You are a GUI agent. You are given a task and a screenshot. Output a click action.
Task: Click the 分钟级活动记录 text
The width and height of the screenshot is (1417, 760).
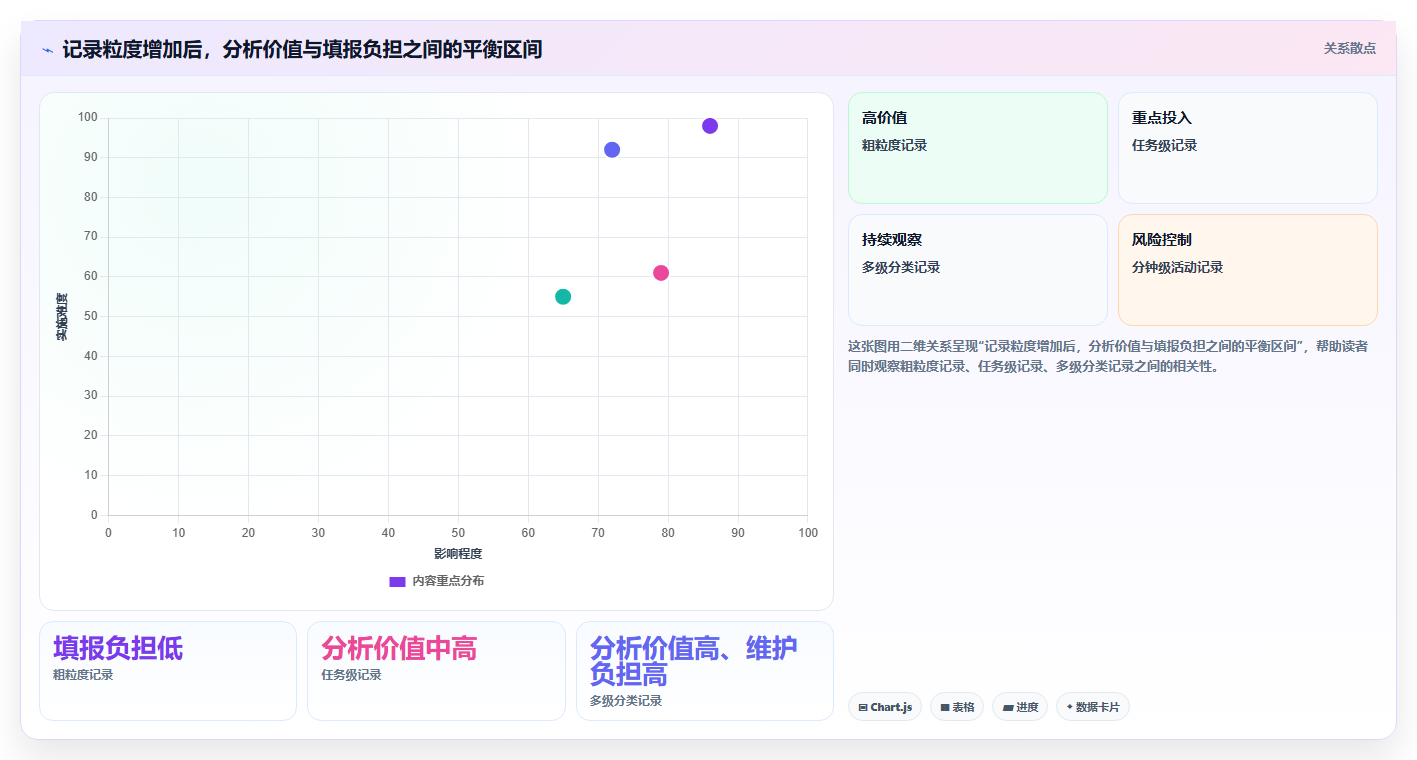point(1177,268)
